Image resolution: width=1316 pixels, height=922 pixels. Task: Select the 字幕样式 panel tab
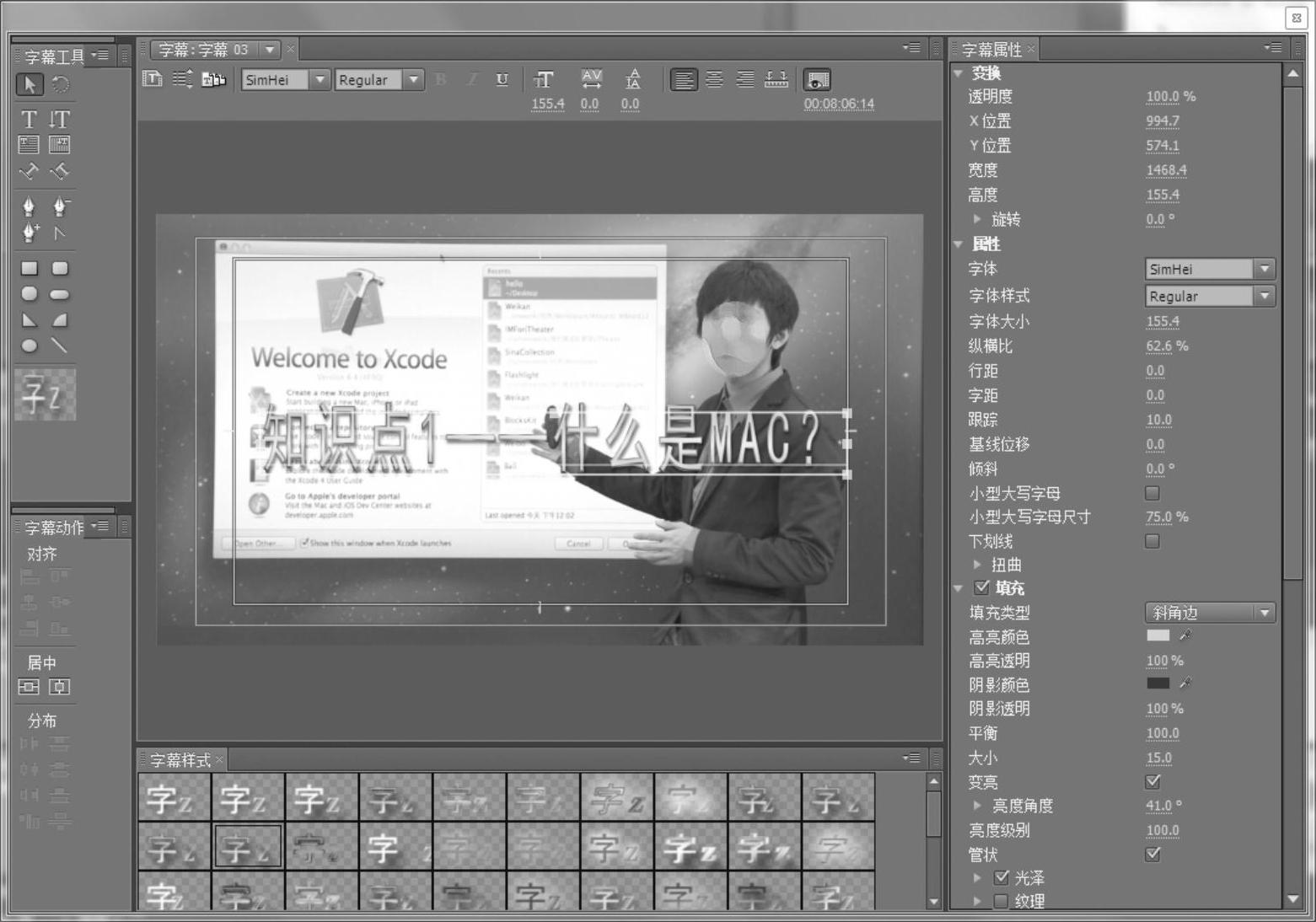180,760
